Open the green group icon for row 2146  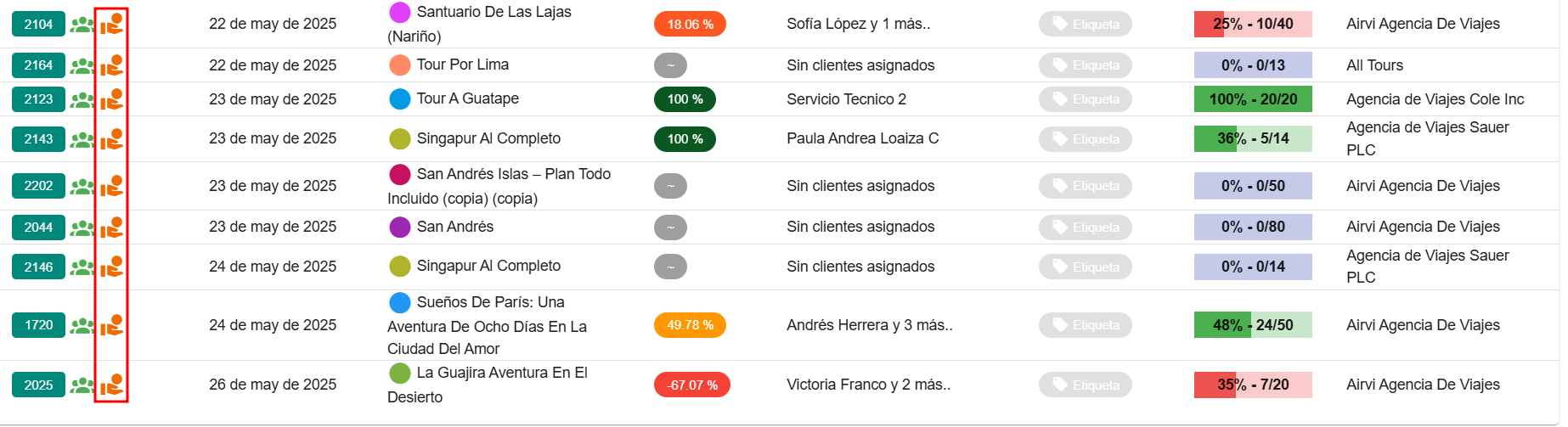tap(82, 267)
